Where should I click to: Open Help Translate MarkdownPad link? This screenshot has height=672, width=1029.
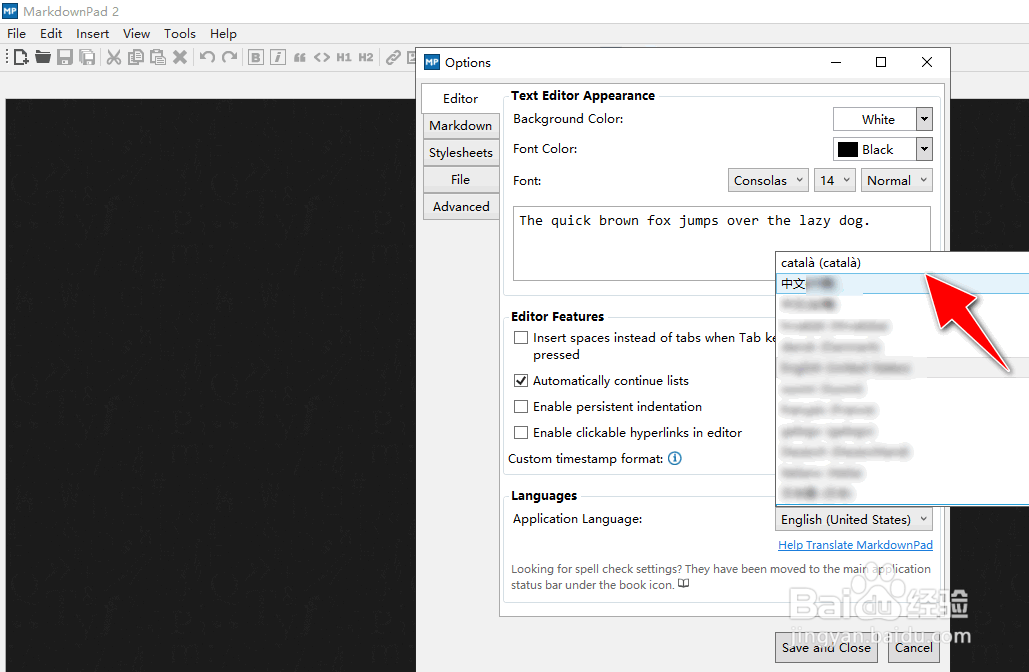point(855,545)
